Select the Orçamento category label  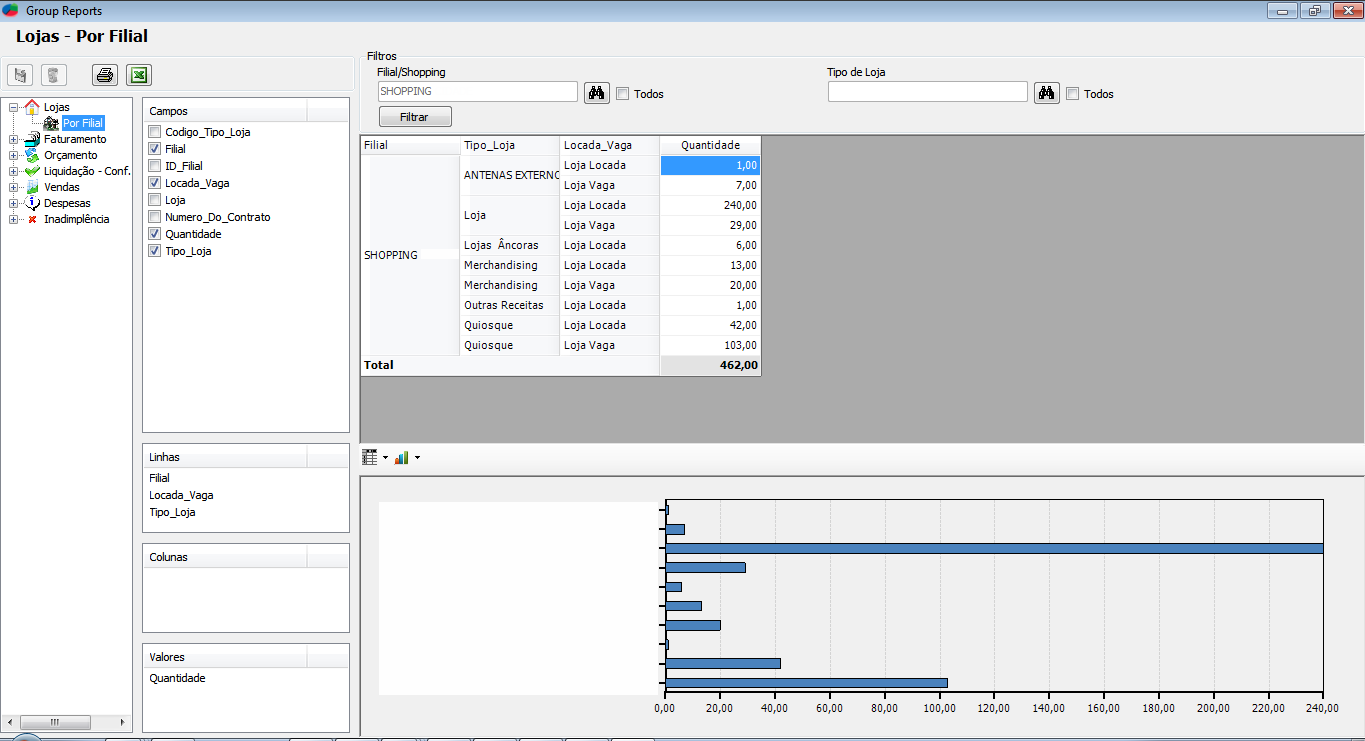pyautogui.click(x=71, y=155)
